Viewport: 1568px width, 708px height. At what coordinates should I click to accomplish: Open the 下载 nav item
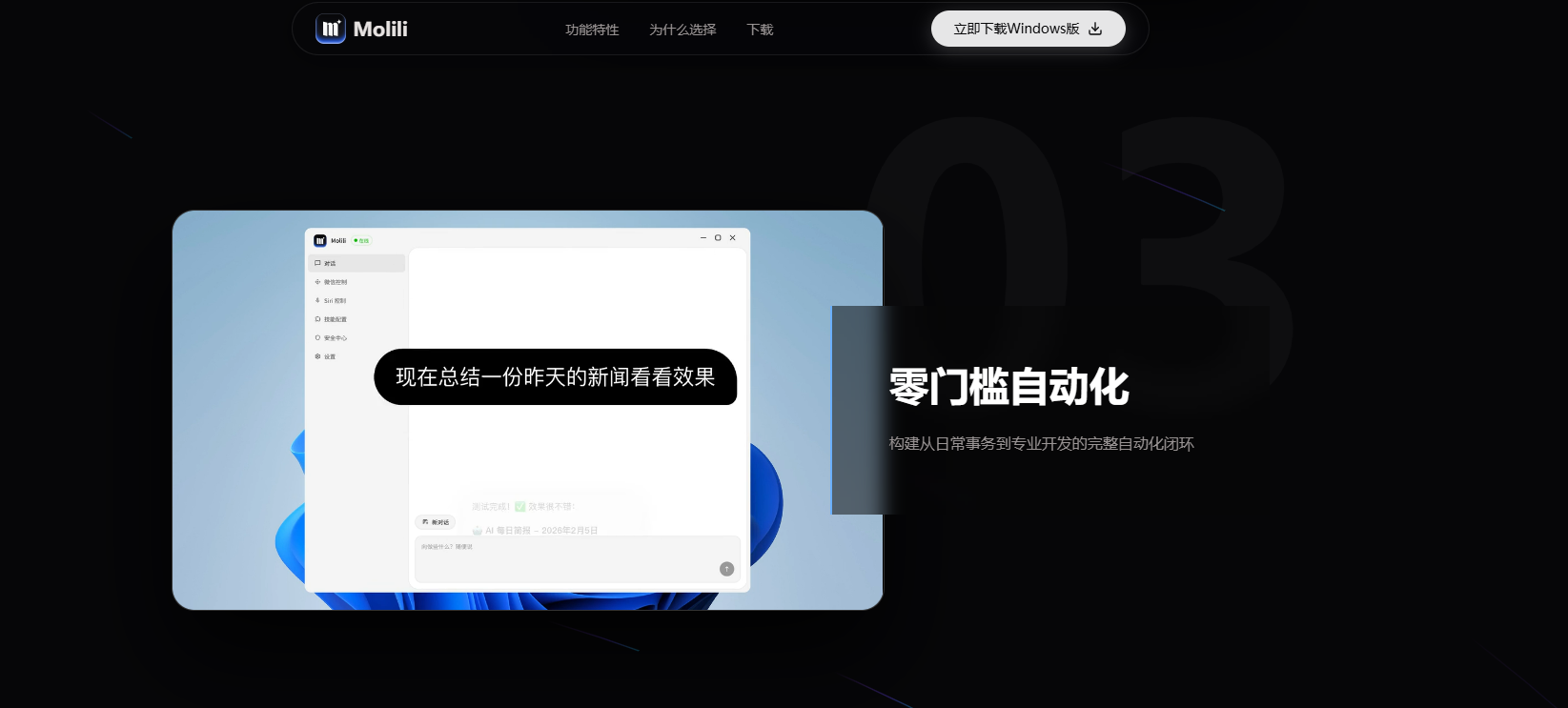[760, 30]
